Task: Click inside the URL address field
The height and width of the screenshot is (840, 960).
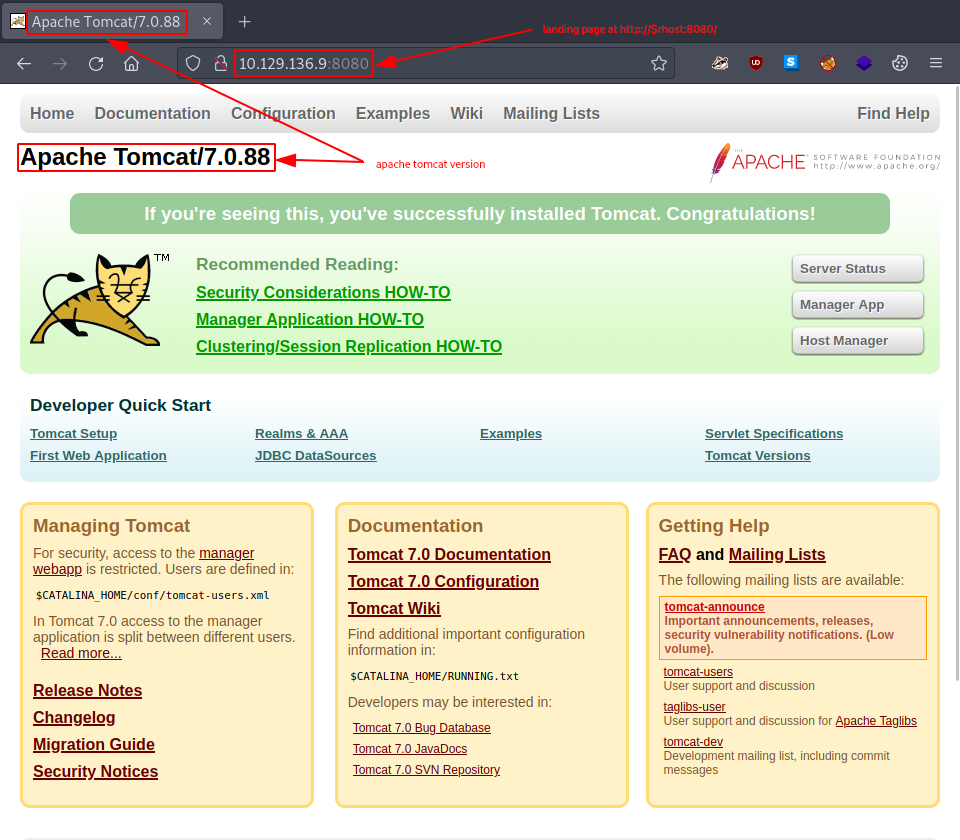Action: pos(303,62)
